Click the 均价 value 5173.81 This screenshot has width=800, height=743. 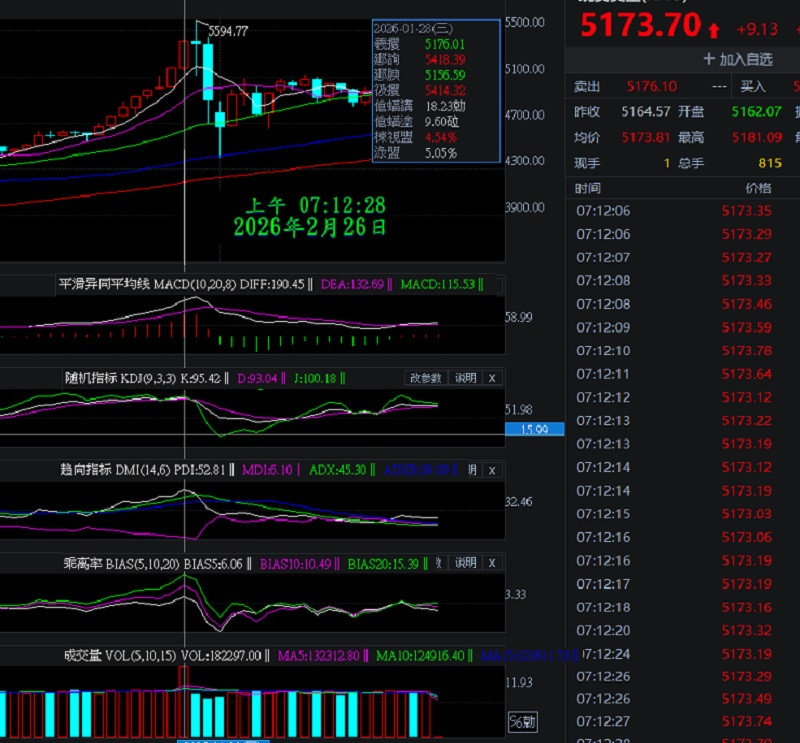coord(645,137)
